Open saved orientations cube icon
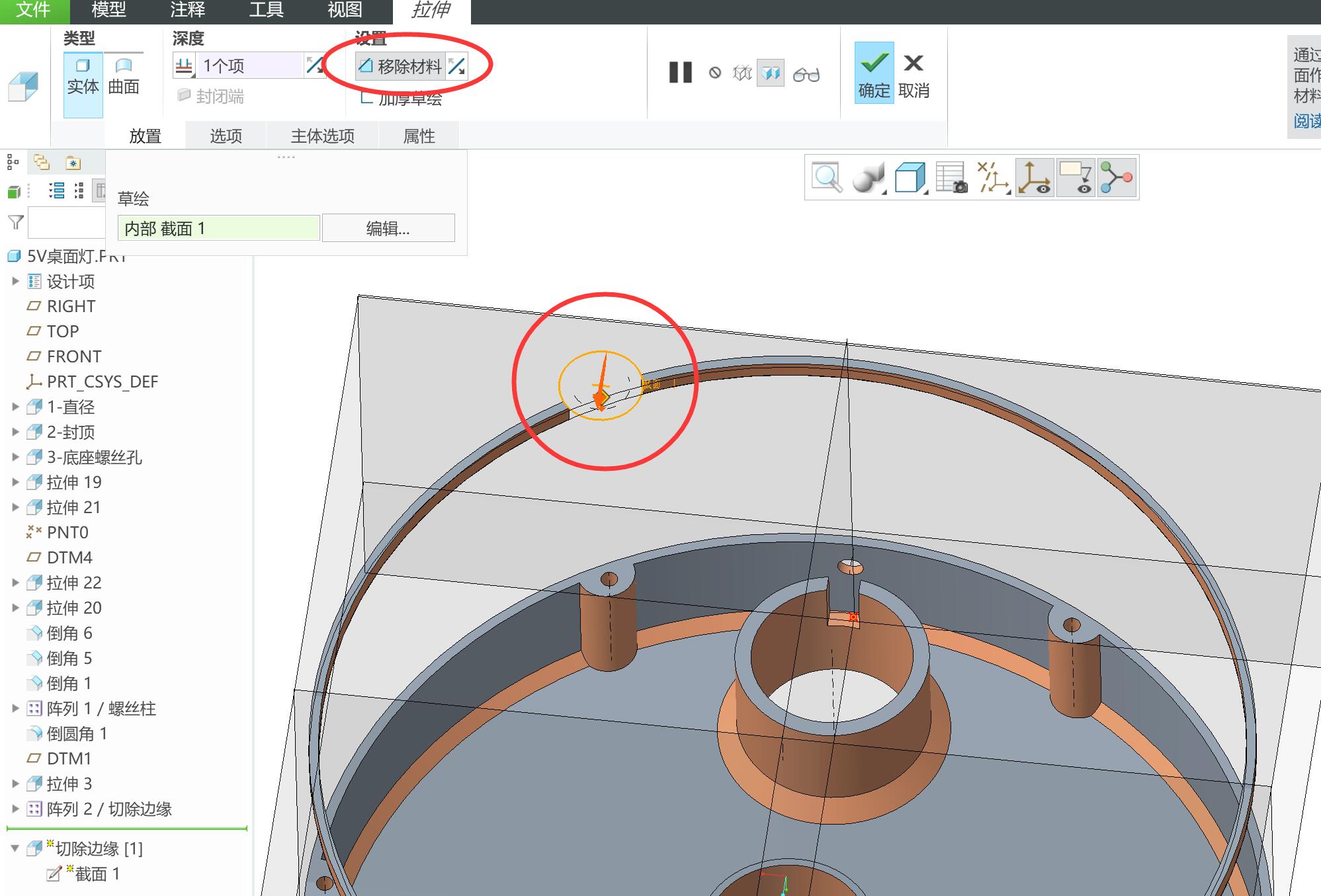This screenshot has height=896, width=1321. pyautogui.click(x=910, y=178)
